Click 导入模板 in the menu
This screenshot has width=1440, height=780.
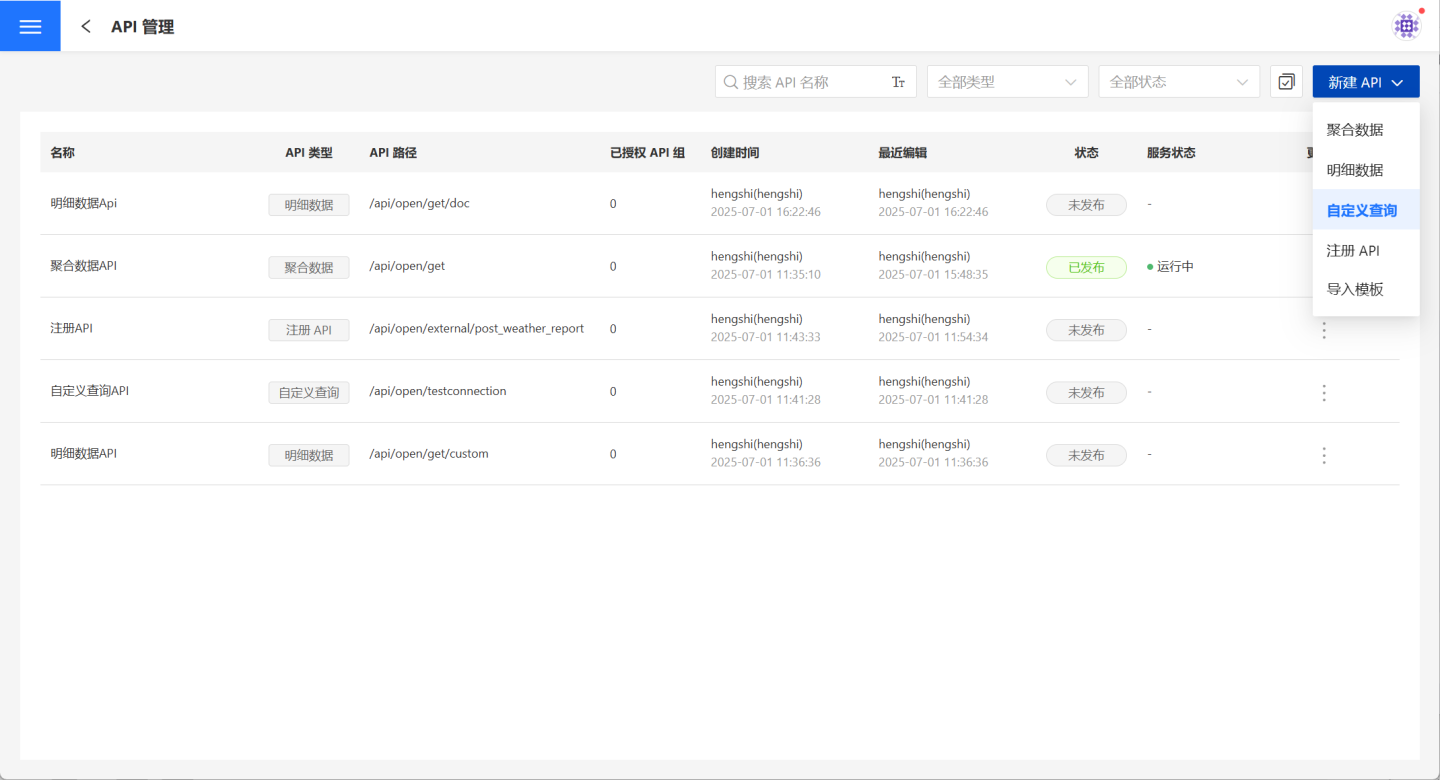click(1355, 289)
